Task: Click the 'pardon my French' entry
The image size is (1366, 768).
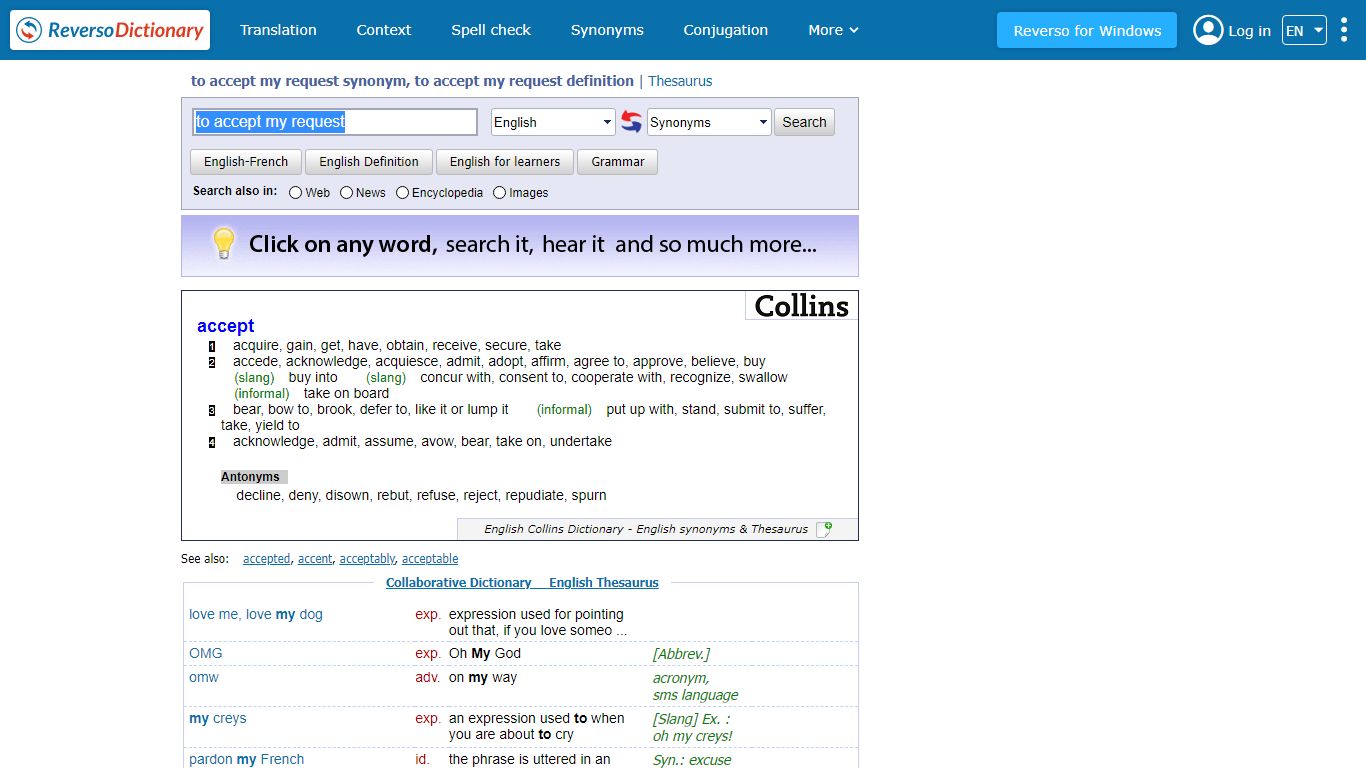Action: click(247, 759)
